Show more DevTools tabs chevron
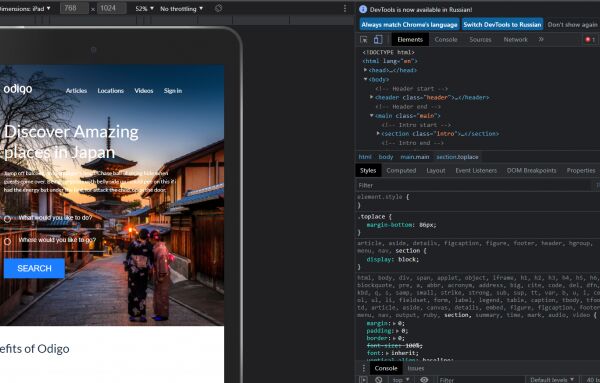 click(x=541, y=39)
